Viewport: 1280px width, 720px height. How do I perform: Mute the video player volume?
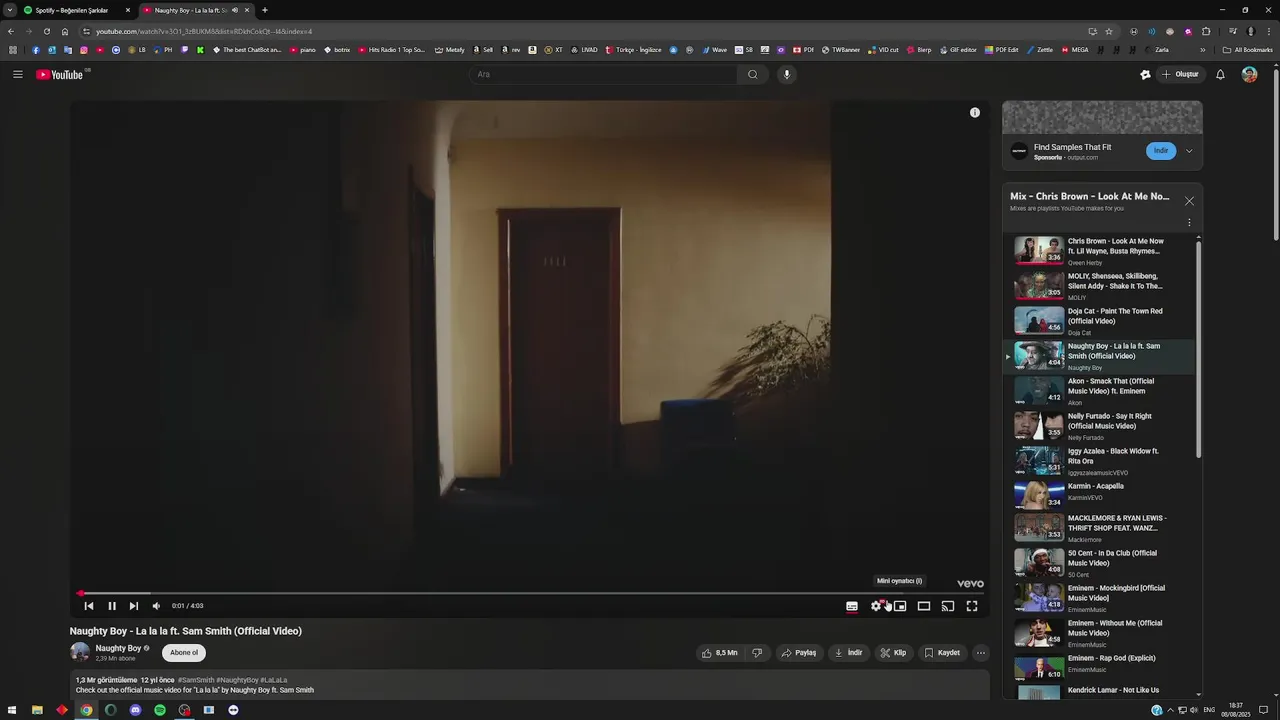pyautogui.click(x=156, y=606)
